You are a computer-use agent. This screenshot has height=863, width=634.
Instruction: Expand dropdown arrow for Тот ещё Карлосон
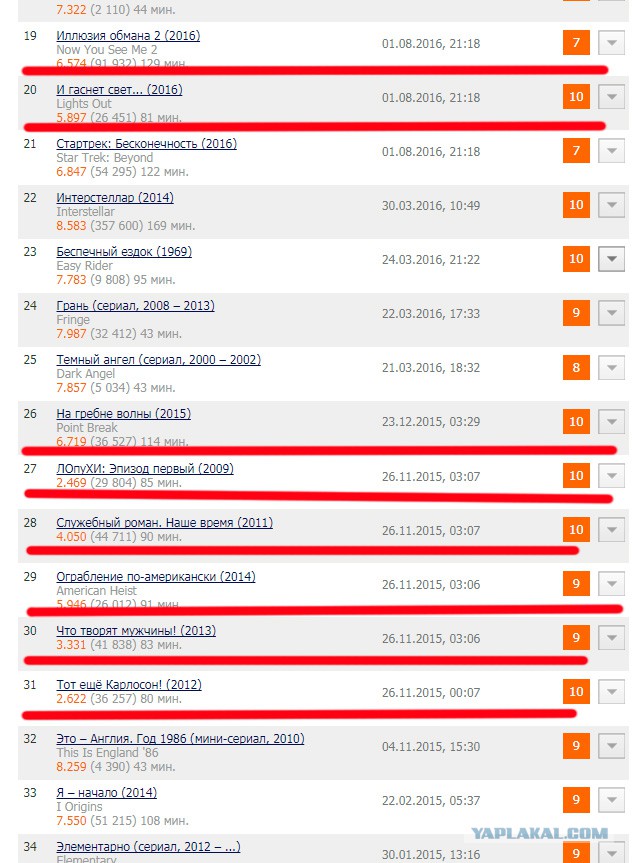(x=611, y=691)
